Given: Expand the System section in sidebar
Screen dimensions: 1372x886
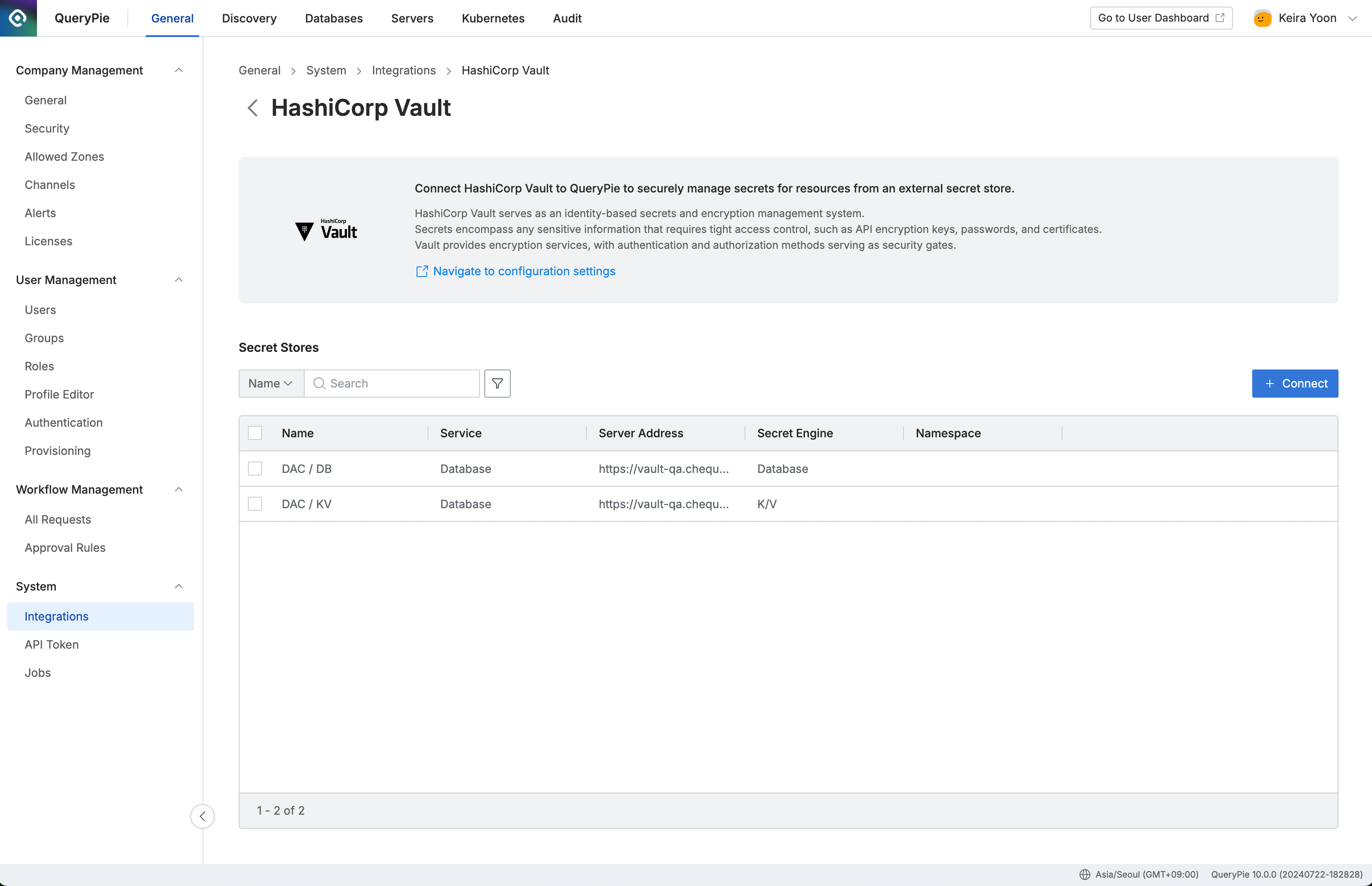Looking at the screenshot, I should click(x=178, y=586).
